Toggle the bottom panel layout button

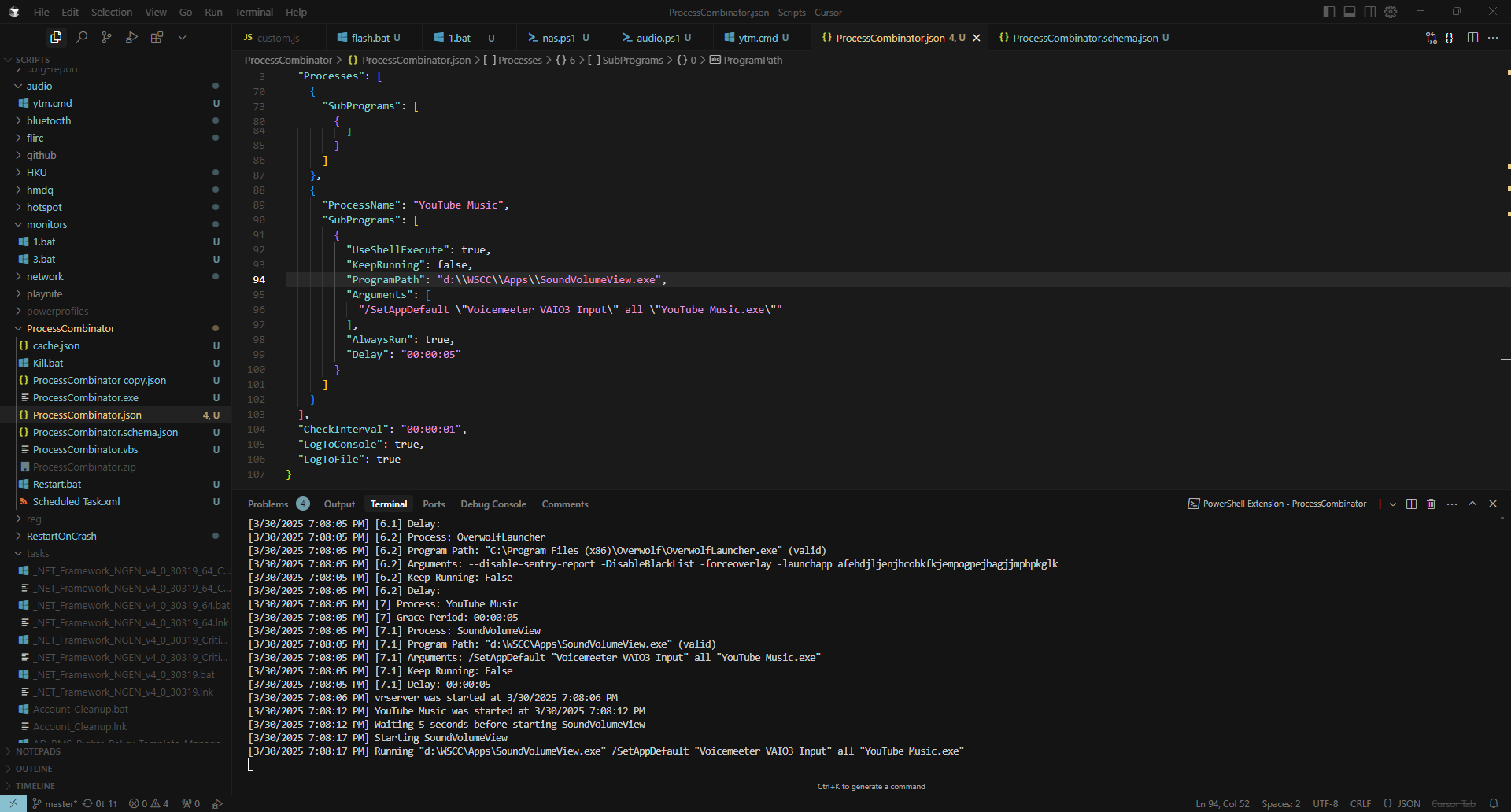(x=1350, y=12)
